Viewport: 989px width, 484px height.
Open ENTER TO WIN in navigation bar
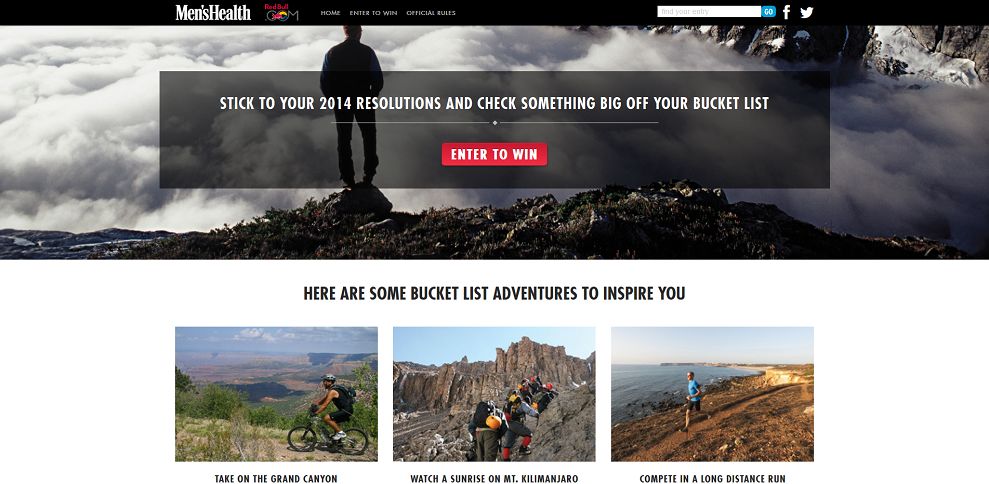(373, 13)
